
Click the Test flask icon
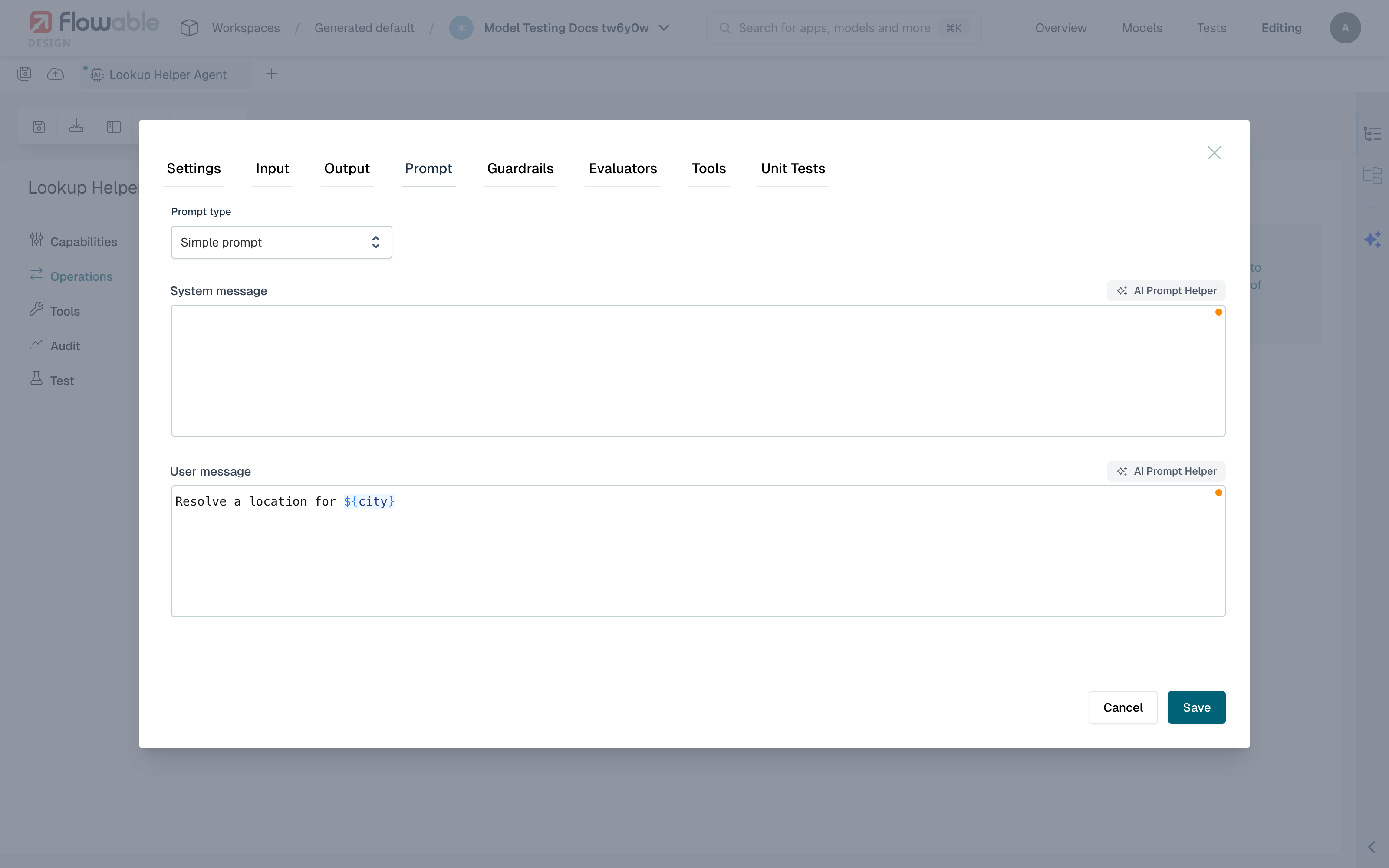pos(36,378)
